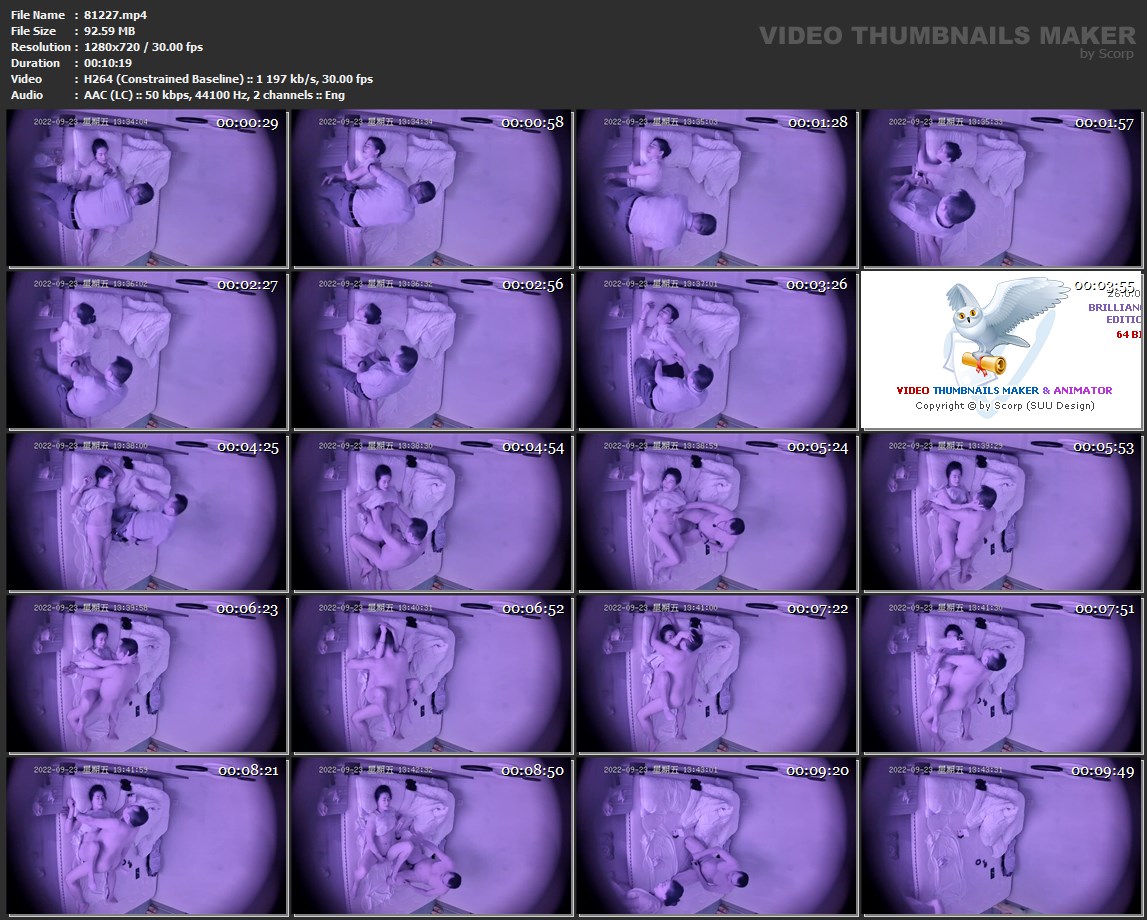Open the thumbnail at timestamp 00:00:29
The width and height of the screenshot is (1147, 920).
click(x=146, y=188)
